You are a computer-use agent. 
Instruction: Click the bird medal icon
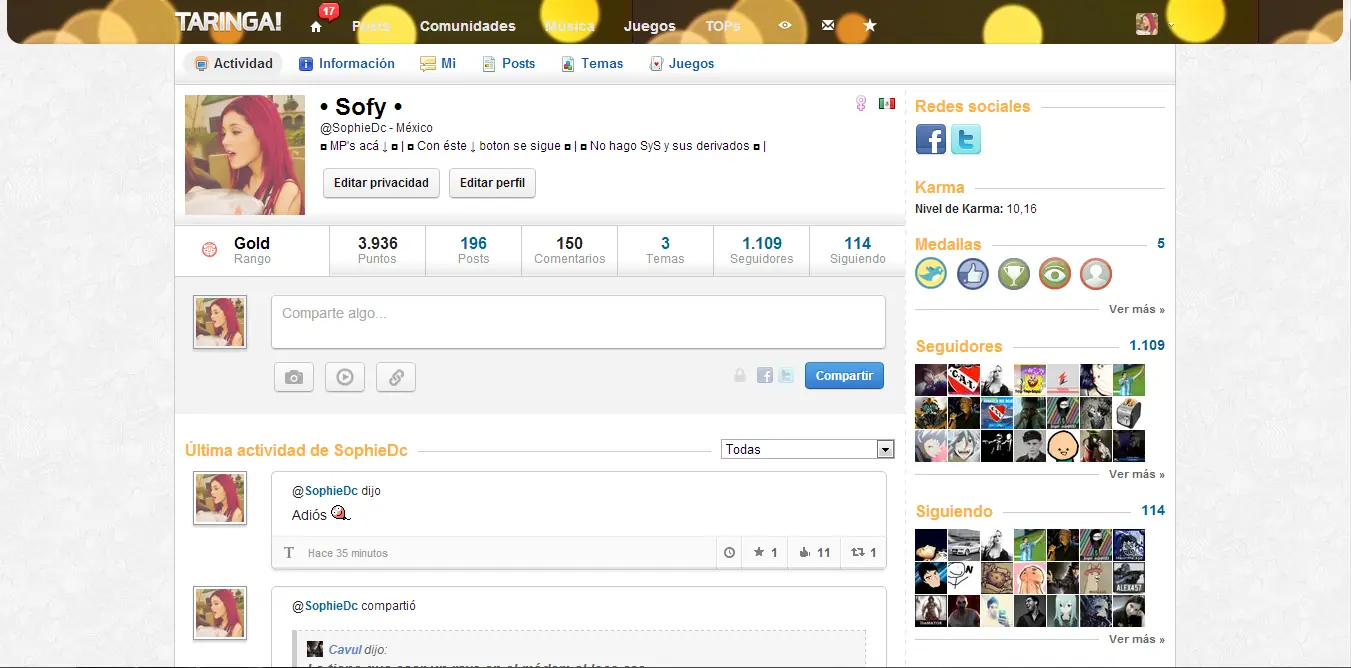point(931,274)
